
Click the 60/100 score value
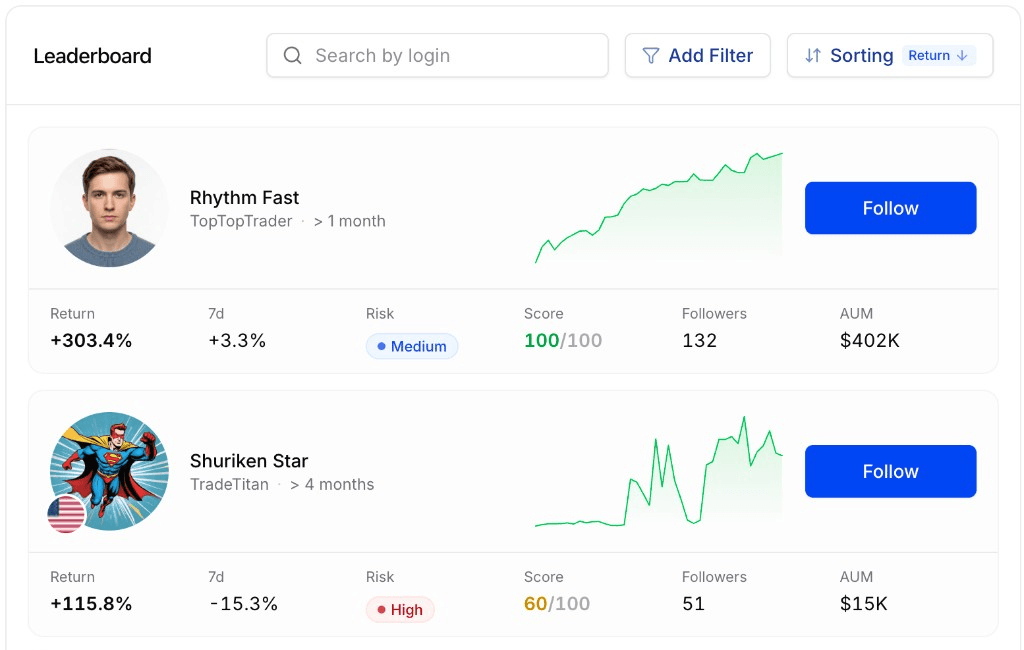(556, 604)
